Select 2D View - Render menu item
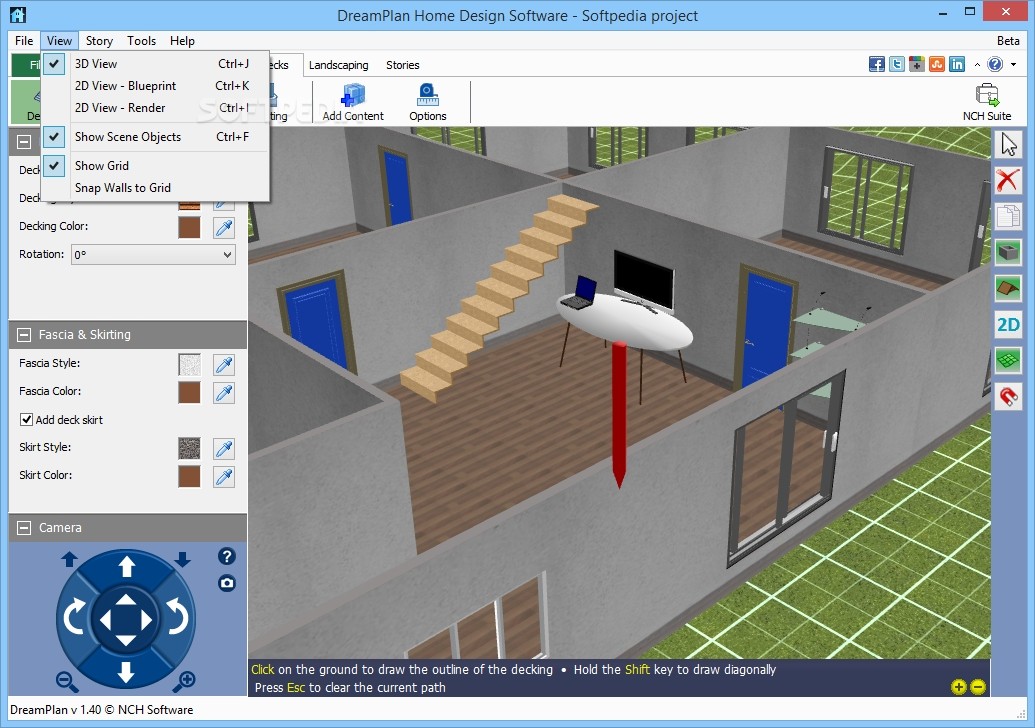Image resolution: width=1035 pixels, height=728 pixels. [x=155, y=108]
